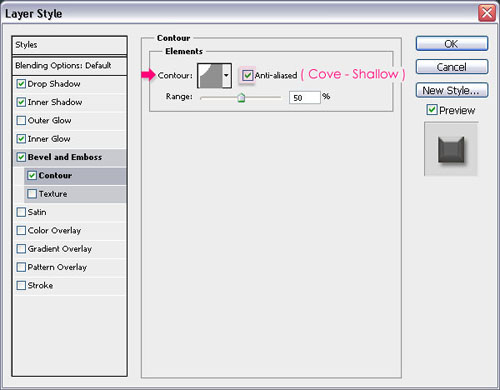The width and height of the screenshot is (500, 390).
Task: Toggle the Drop Shadow checkbox
Action: pyautogui.click(x=21, y=84)
